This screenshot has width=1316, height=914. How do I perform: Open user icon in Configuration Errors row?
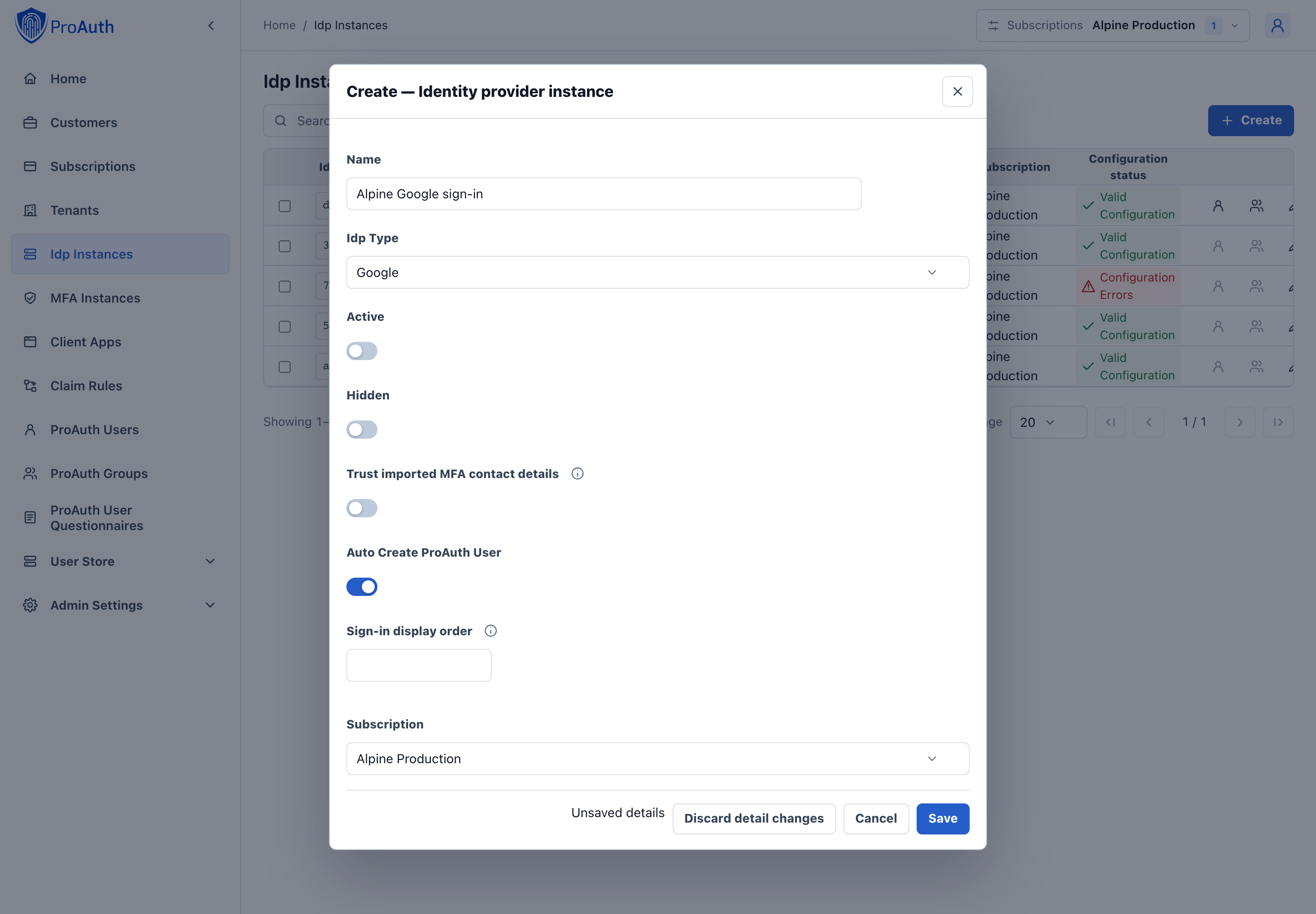1218,286
